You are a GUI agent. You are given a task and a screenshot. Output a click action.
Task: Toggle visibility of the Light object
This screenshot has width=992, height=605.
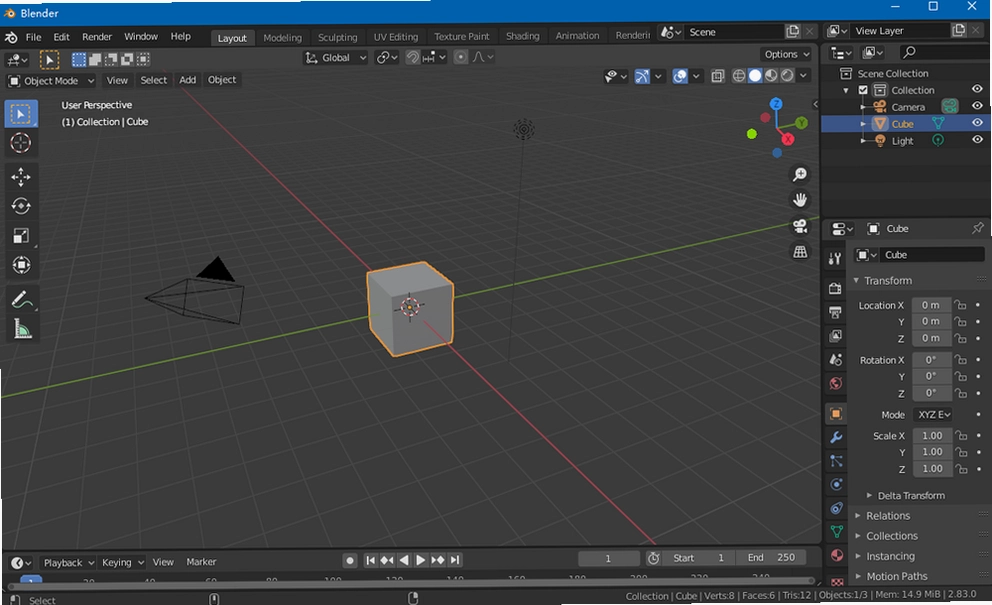click(977, 140)
